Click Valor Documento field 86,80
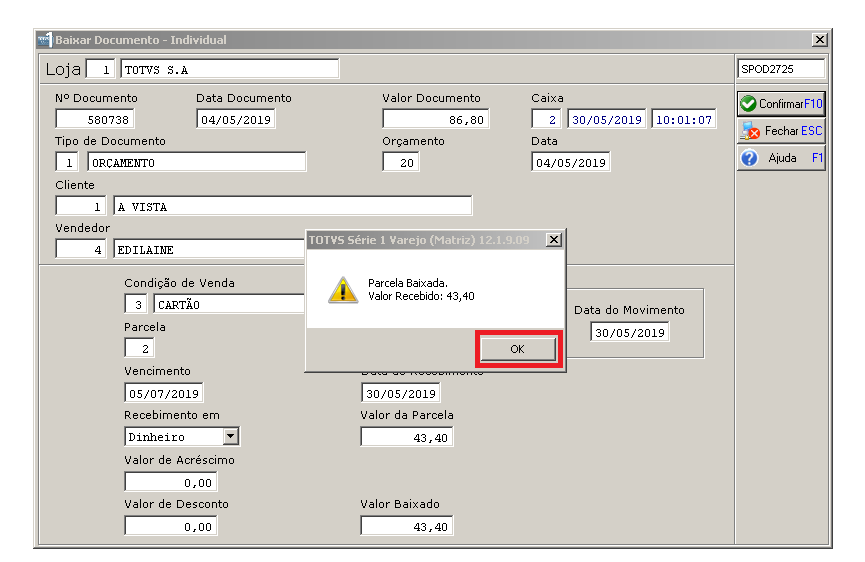 click(x=436, y=119)
